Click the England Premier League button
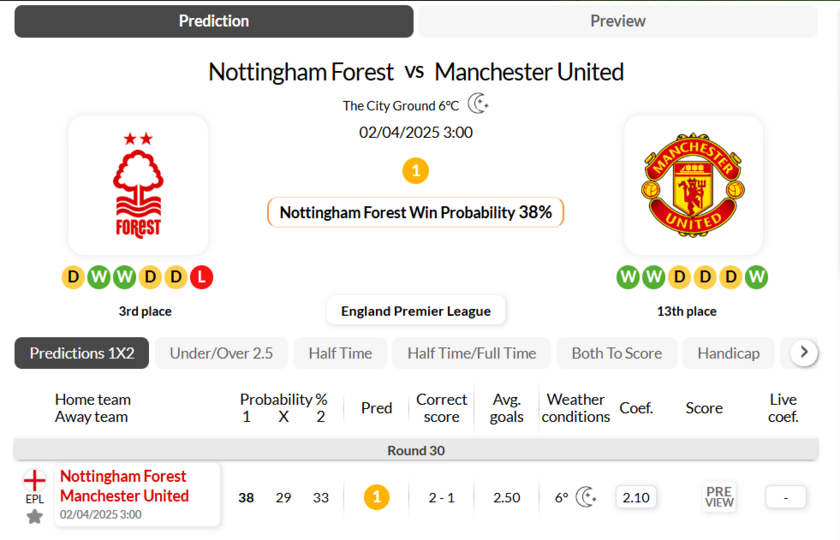840x540 pixels. tap(416, 311)
